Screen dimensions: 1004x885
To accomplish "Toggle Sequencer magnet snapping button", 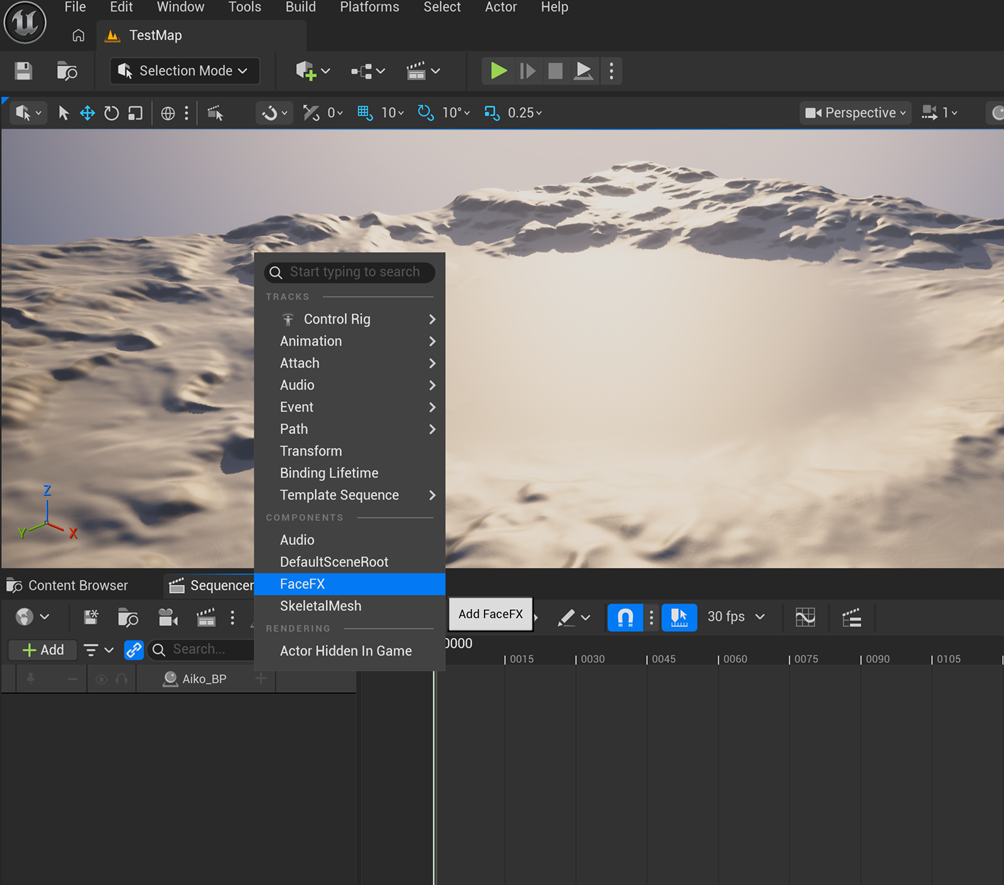I will coord(624,617).
